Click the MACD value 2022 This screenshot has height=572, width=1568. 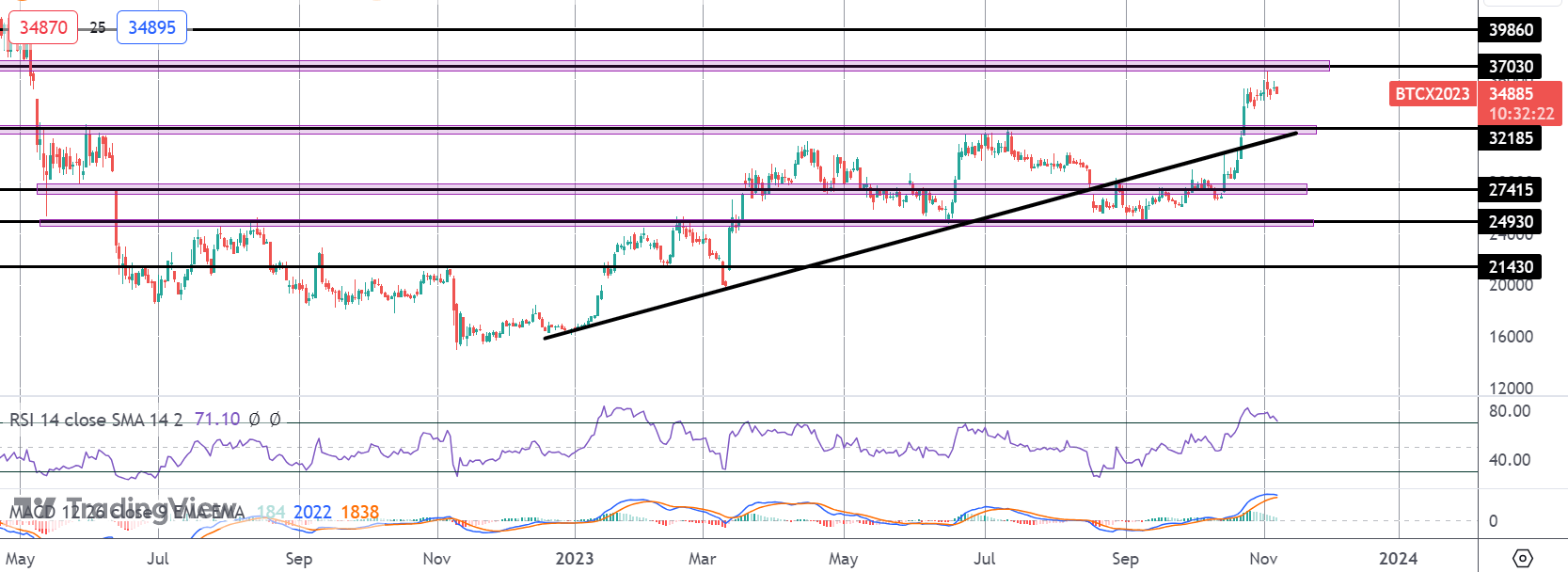(312, 513)
